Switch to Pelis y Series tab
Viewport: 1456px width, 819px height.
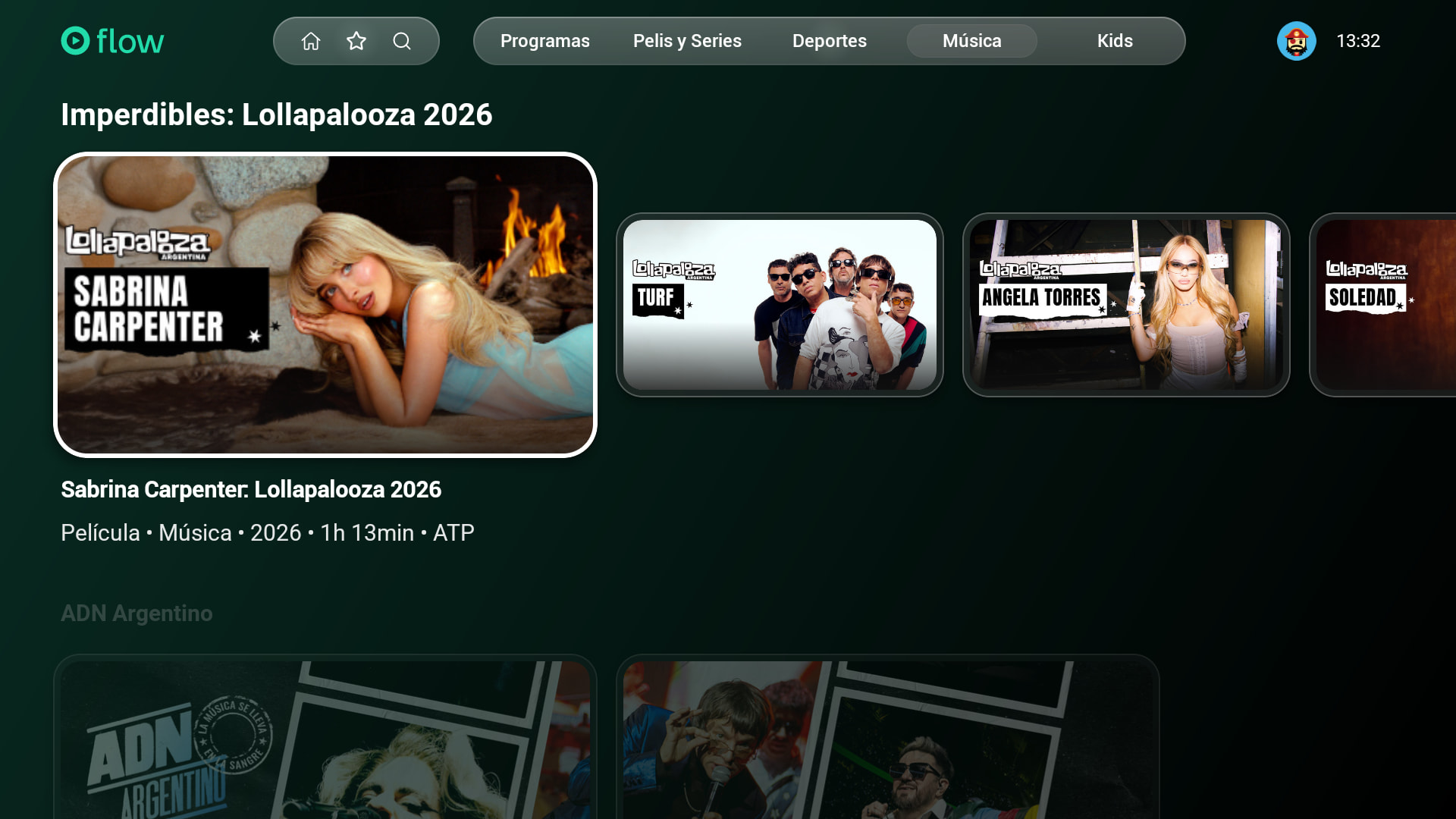[687, 41]
